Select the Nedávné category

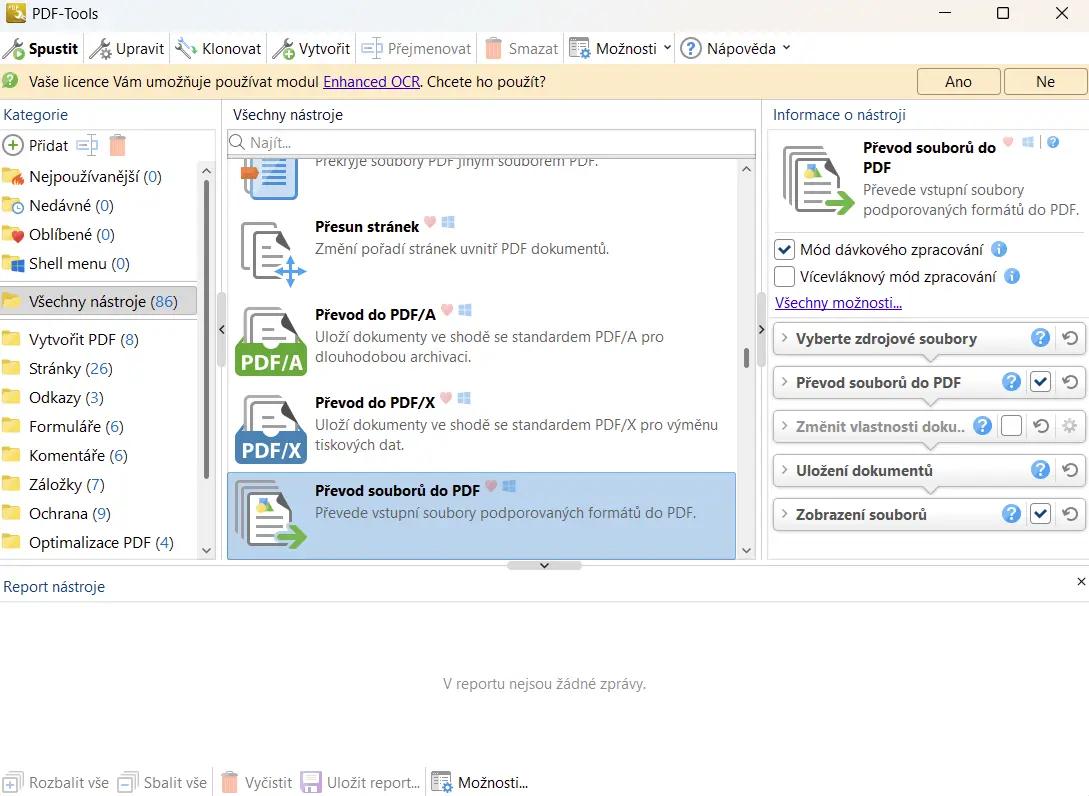[71, 206]
